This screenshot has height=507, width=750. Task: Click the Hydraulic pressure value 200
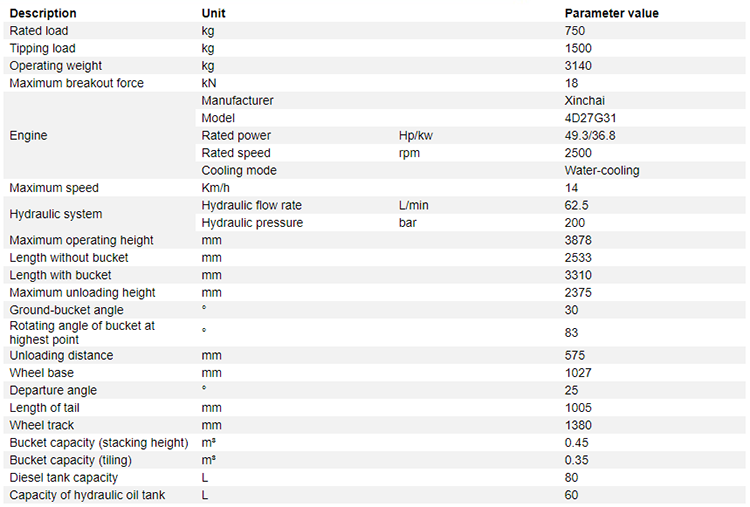(574, 223)
